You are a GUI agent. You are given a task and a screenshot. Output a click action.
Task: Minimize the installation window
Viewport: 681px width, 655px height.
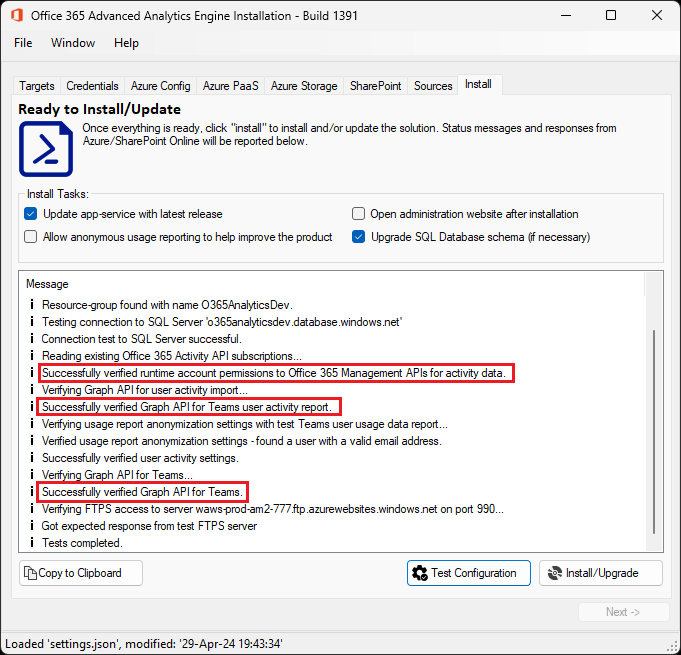tap(565, 15)
